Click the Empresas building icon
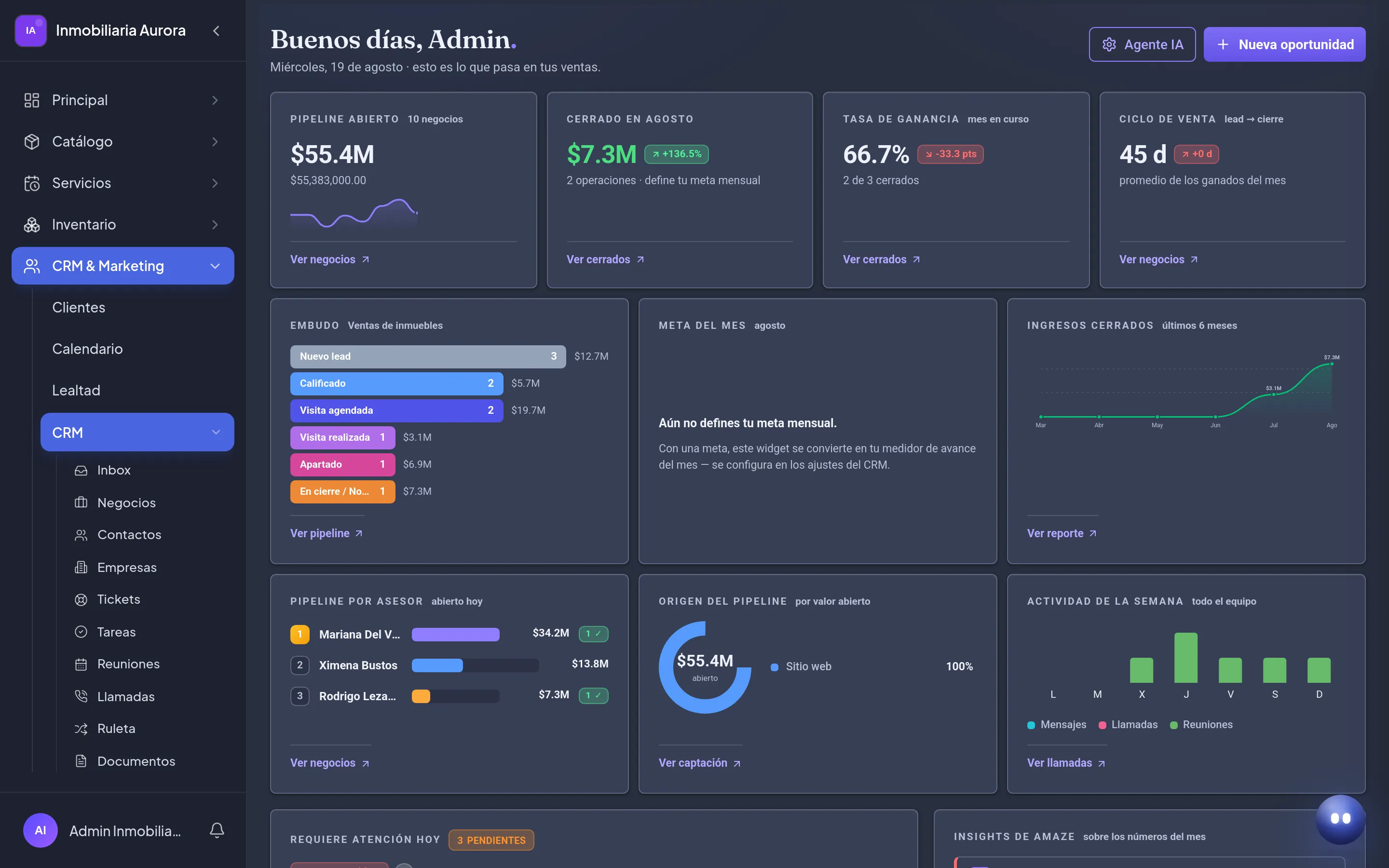The width and height of the screenshot is (1389, 868). pyautogui.click(x=81, y=567)
